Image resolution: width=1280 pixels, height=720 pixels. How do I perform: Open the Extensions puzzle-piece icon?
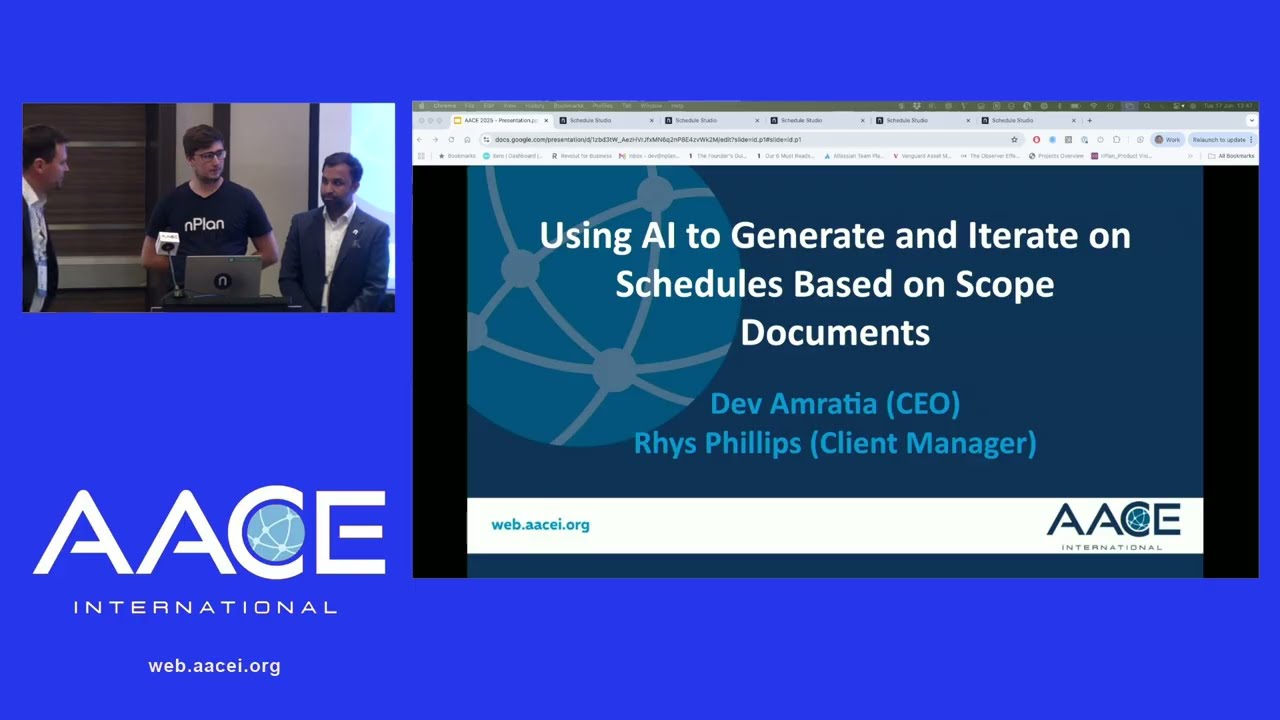pyautogui.click(x=1117, y=140)
